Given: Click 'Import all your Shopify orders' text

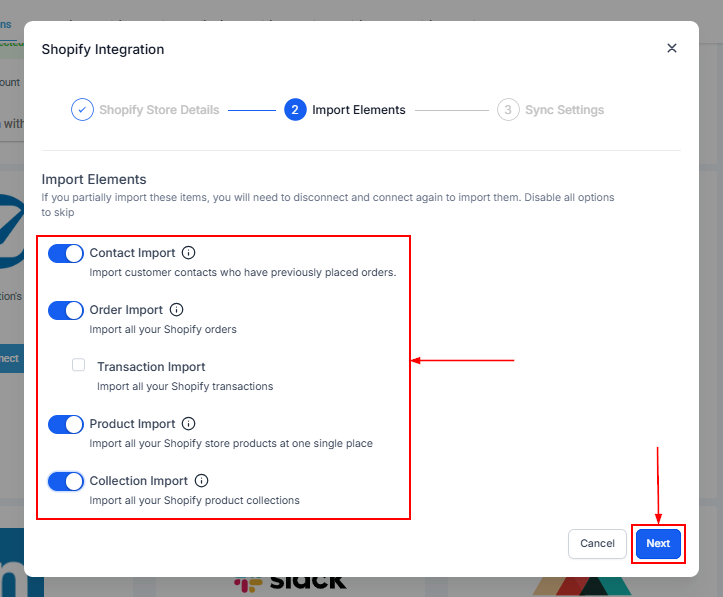Looking at the screenshot, I should click(x=163, y=329).
